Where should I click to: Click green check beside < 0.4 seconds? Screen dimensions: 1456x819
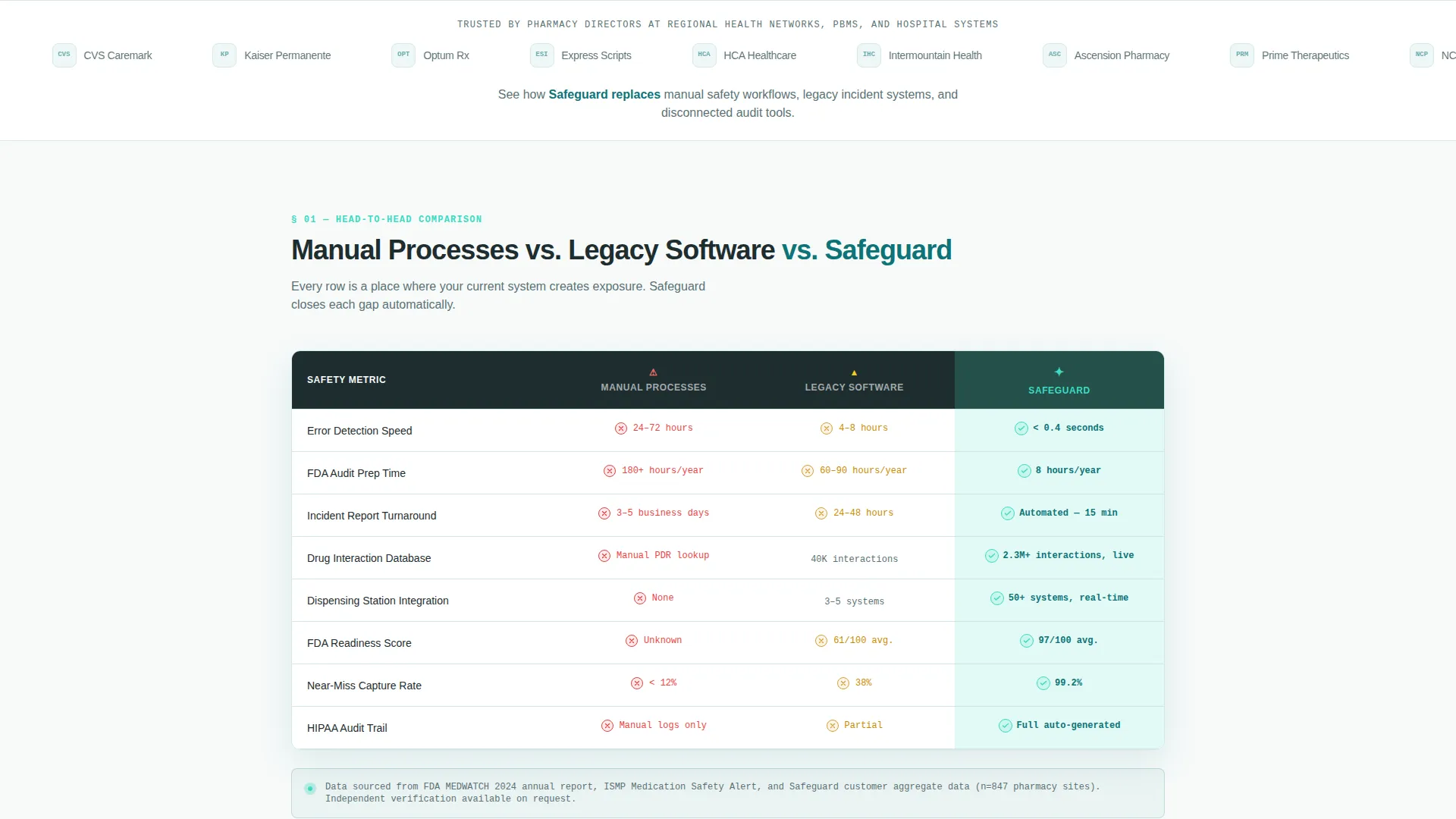tap(1021, 428)
